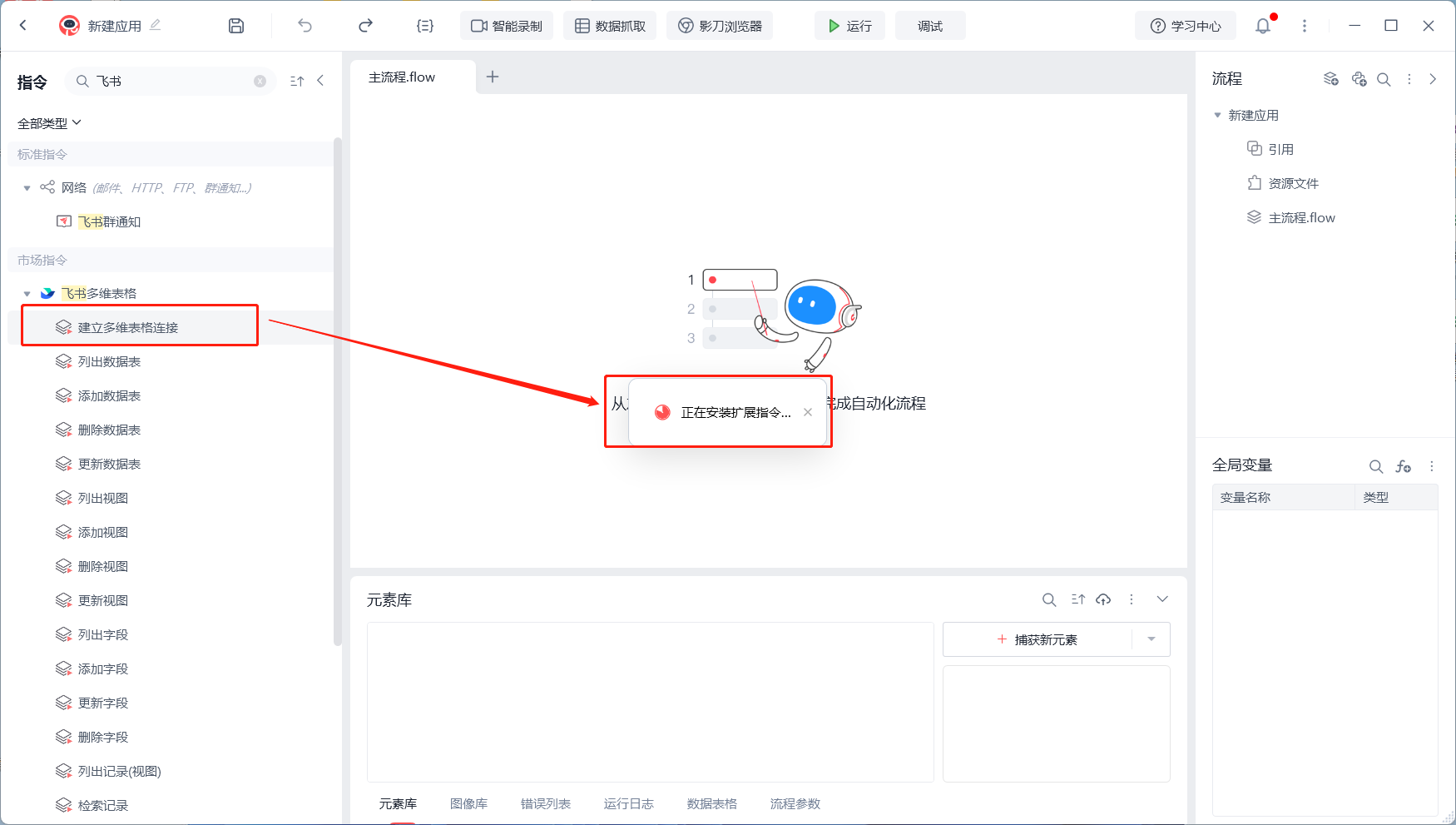Select the 列出数据表 command
This screenshot has width=1456, height=825.
[x=109, y=361]
